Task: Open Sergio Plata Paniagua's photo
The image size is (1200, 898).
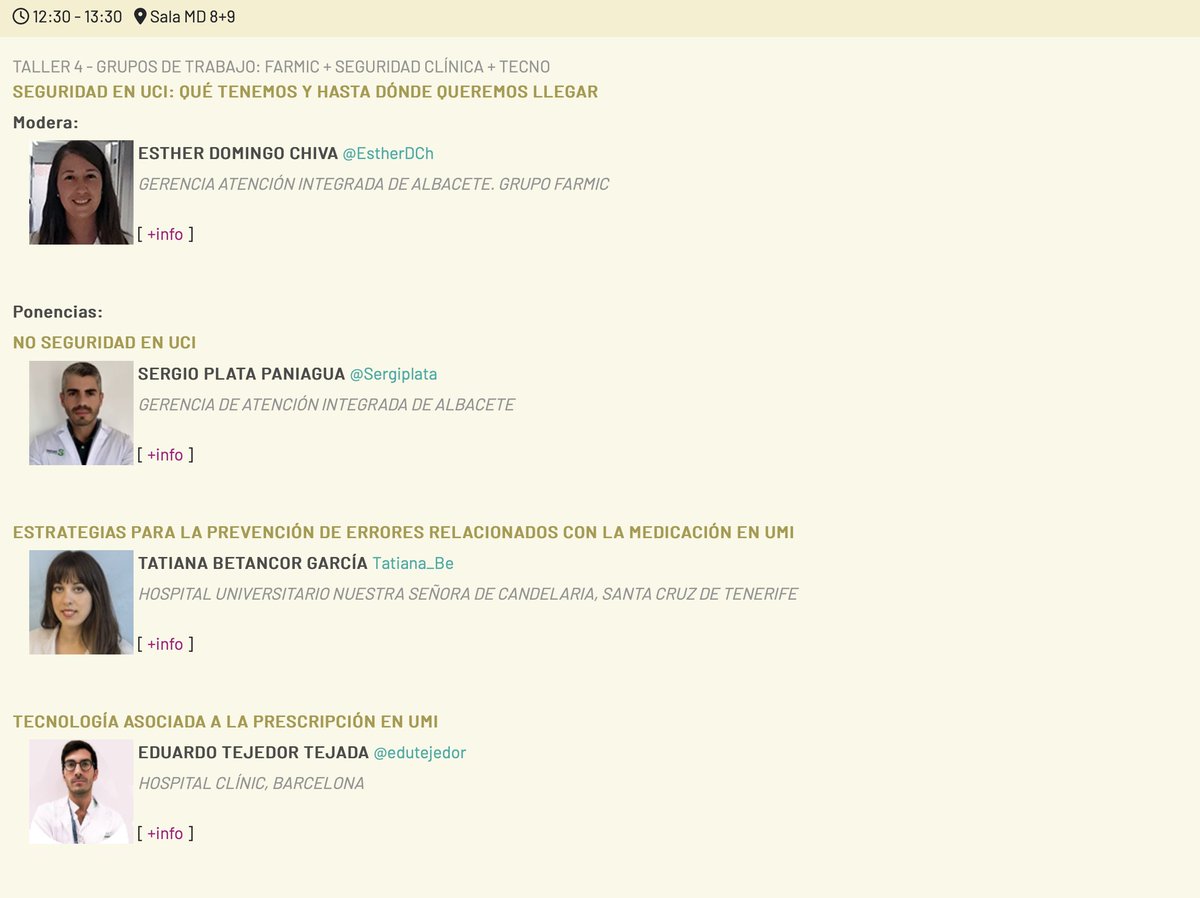Action: point(81,413)
